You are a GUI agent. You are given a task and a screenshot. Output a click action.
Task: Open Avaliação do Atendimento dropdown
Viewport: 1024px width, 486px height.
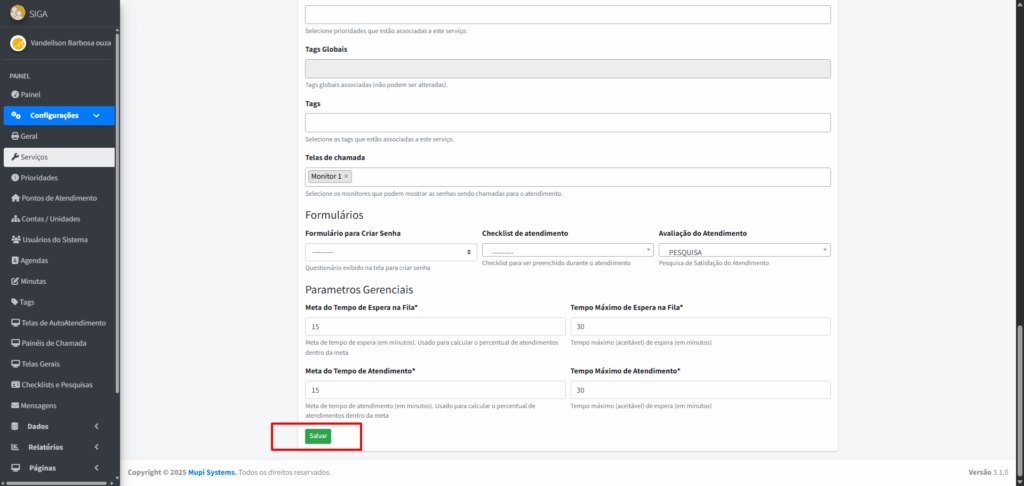coord(744,251)
